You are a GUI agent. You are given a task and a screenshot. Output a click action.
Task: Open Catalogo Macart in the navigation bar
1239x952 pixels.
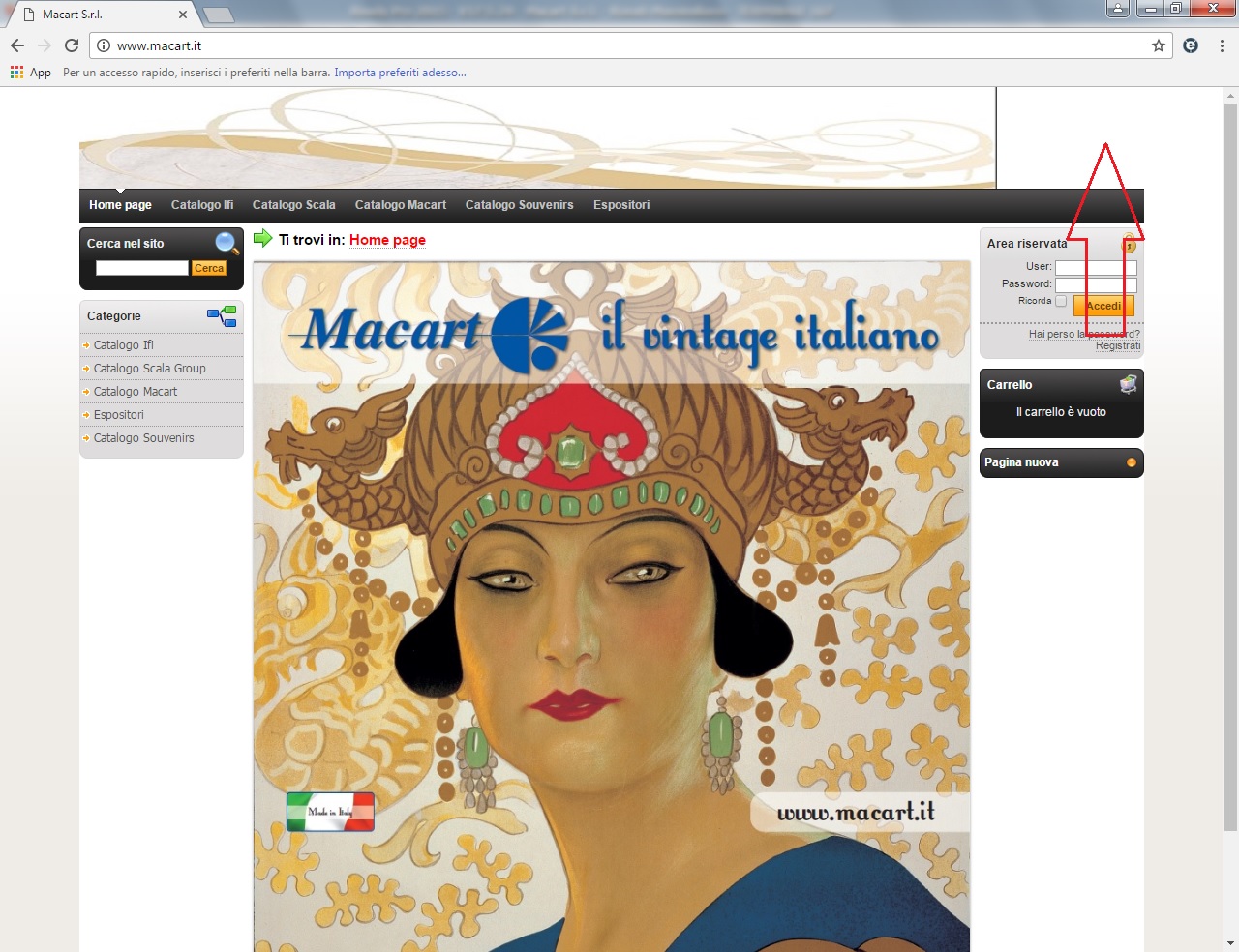coord(401,205)
